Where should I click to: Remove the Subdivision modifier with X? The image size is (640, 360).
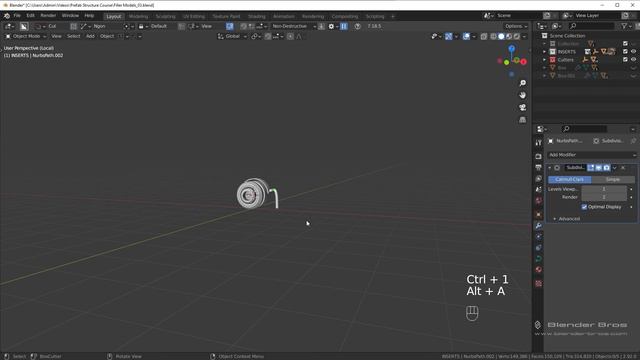(x=623, y=168)
